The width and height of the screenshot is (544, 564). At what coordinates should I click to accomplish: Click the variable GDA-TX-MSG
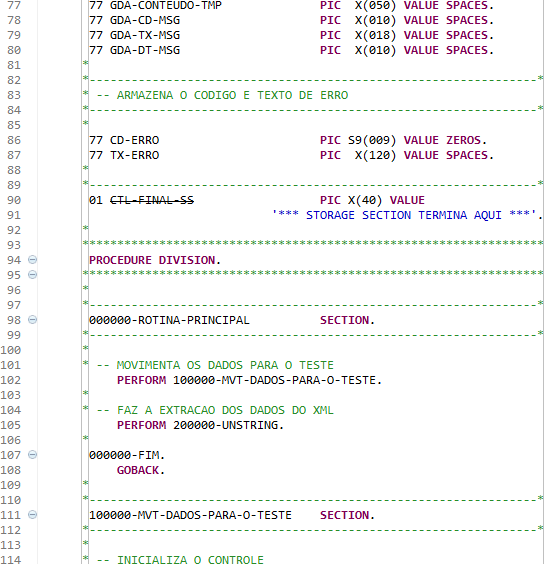(x=145, y=35)
